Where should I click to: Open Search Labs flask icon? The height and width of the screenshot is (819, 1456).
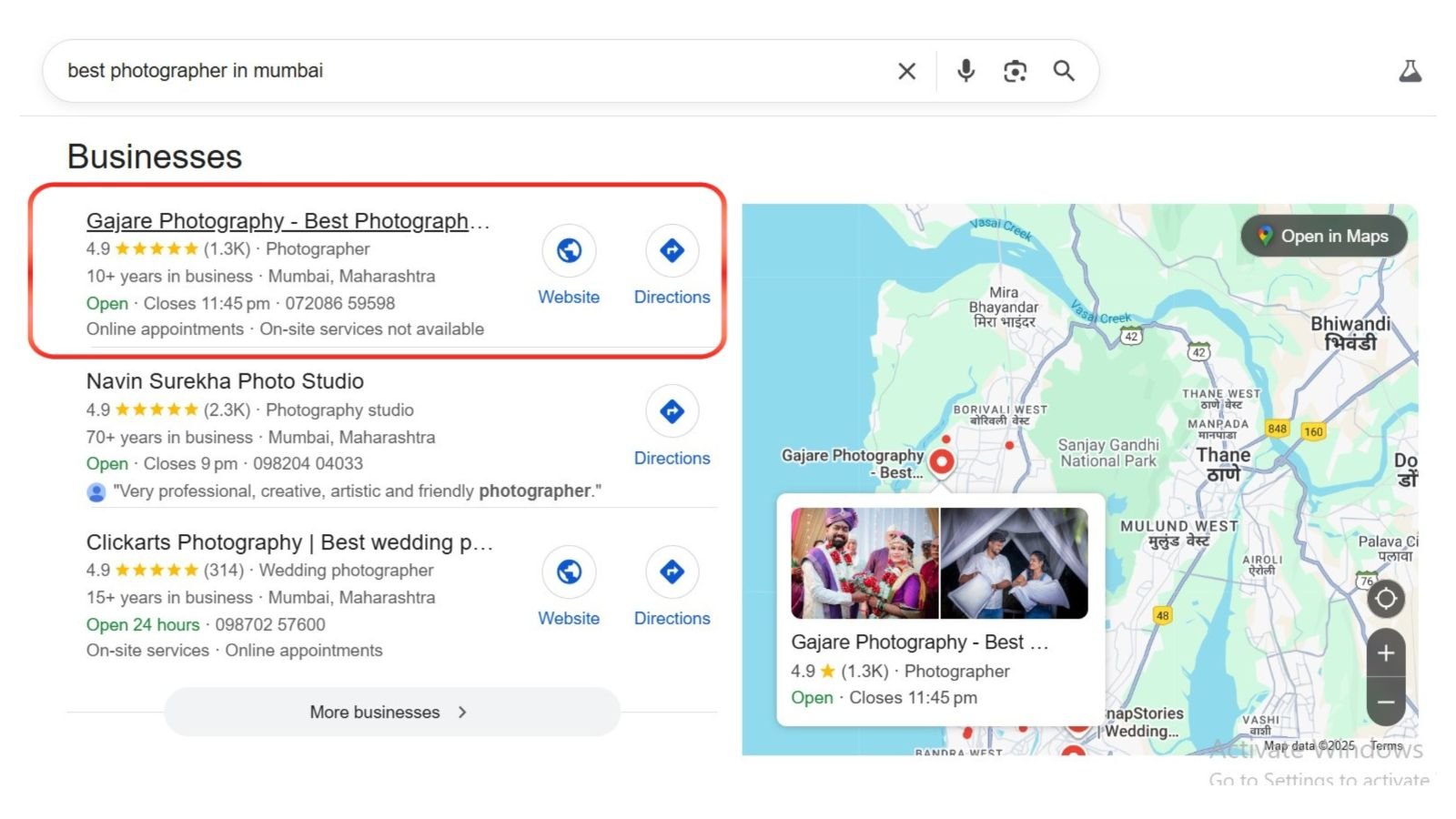(x=1410, y=71)
